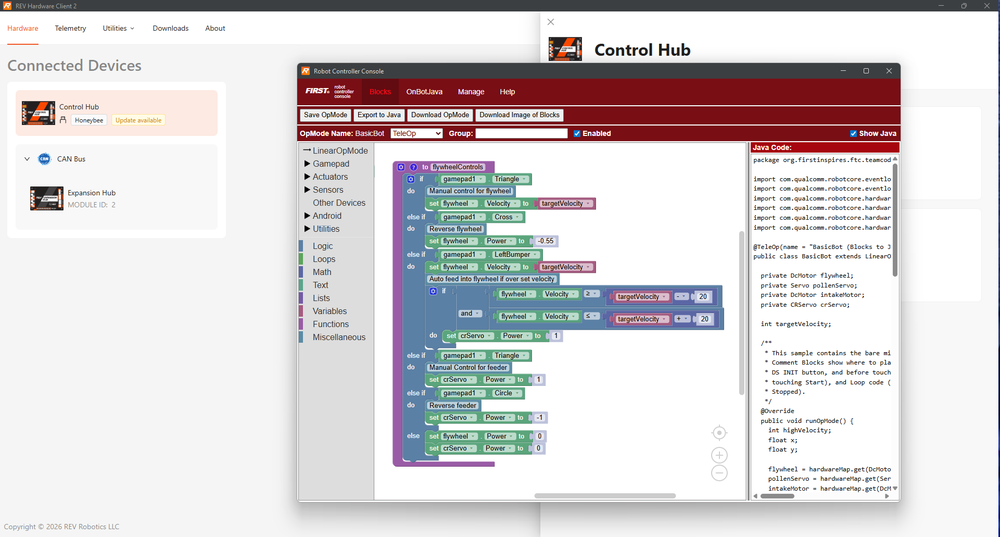The width and height of the screenshot is (1000, 537).
Task: Switch to the Blocks tab
Action: [x=380, y=92]
